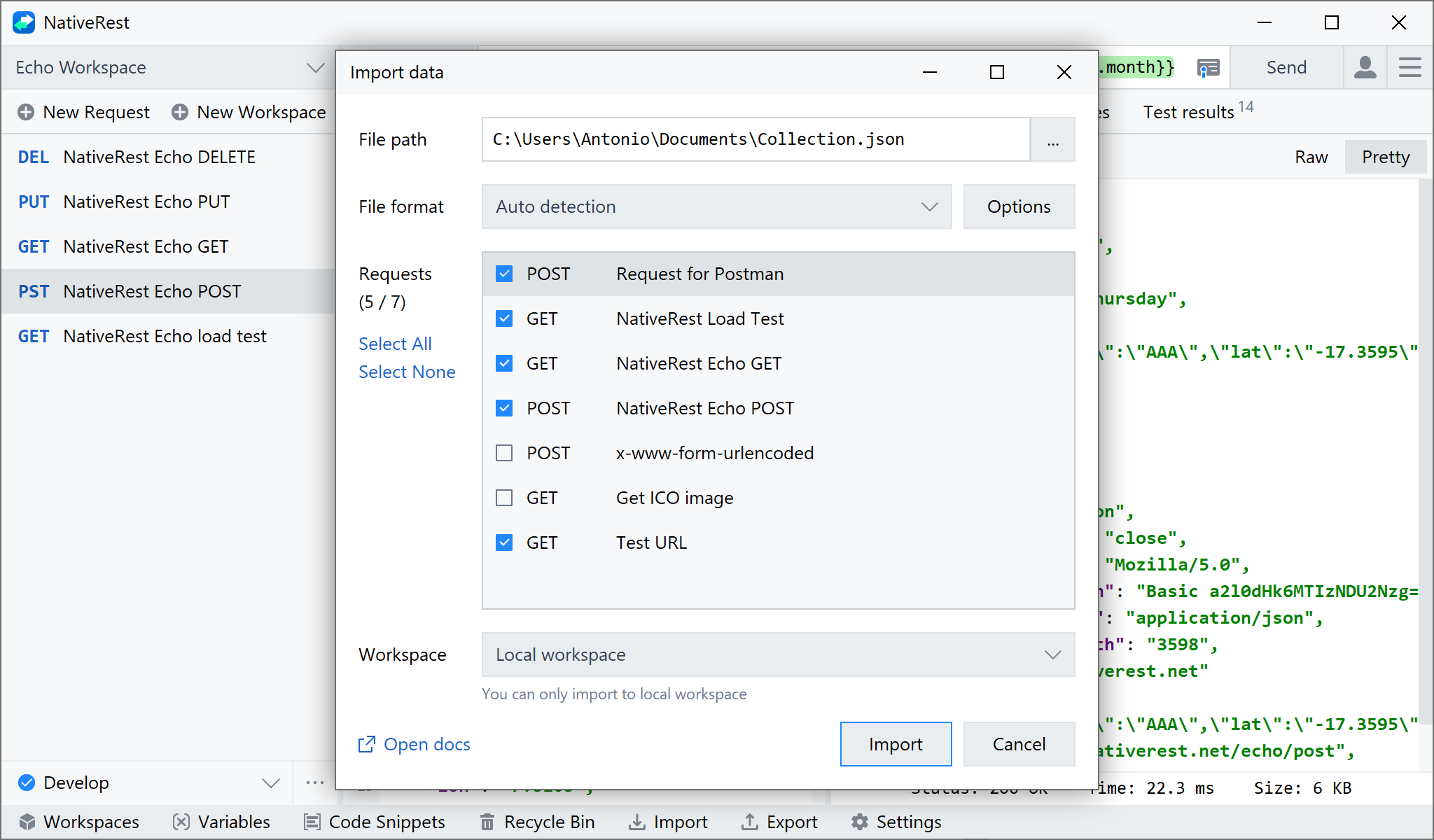Image resolution: width=1434 pixels, height=840 pixels.
Task: Click the variables form icon beside Send
Action: [x=1208, y=67]
